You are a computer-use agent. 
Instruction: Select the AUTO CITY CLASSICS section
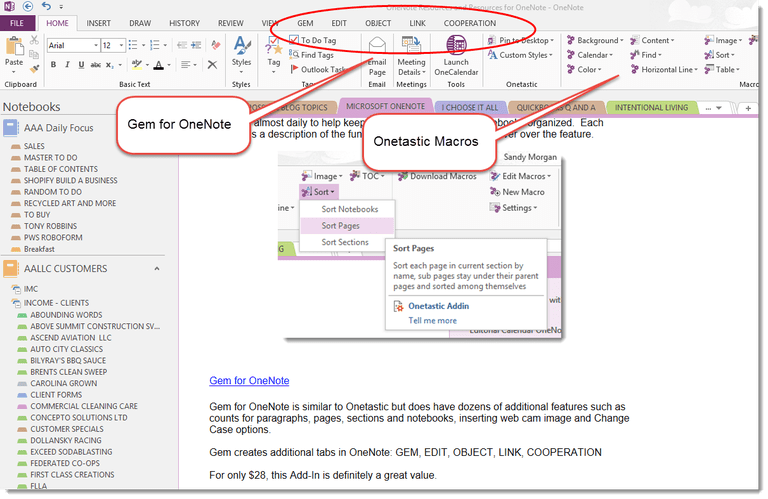(x=67, y=349)
